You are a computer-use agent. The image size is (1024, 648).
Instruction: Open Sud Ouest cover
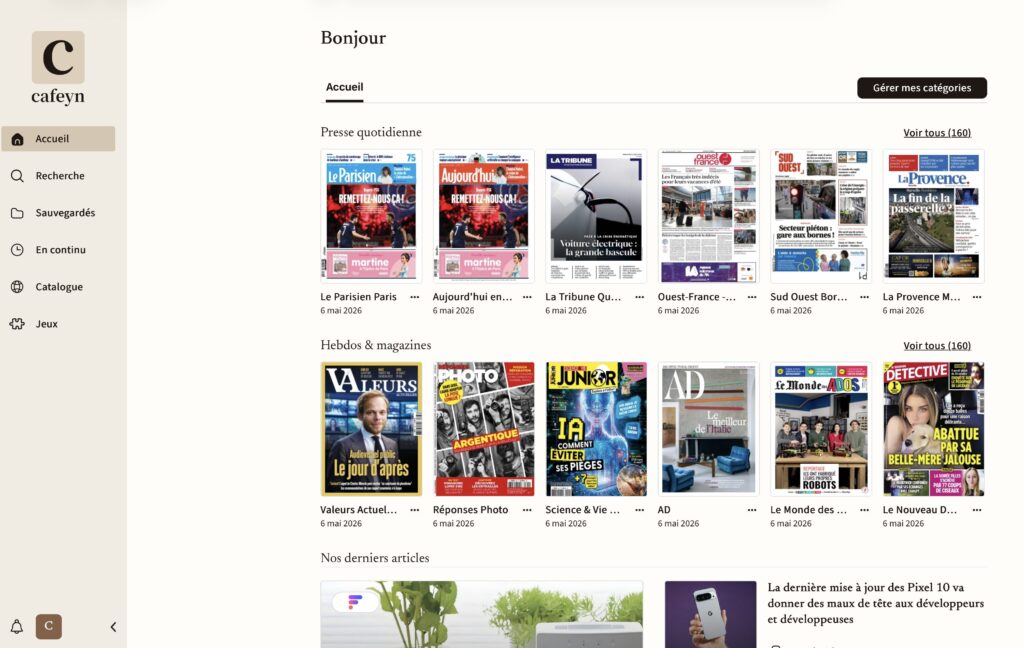[821, 216]
